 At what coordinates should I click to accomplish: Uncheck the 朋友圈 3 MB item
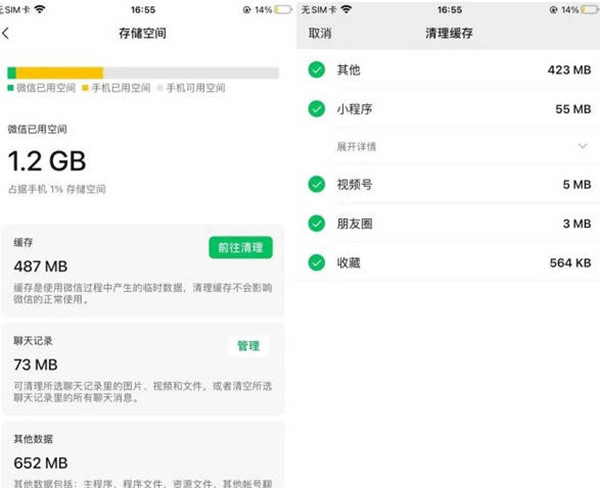[316, 224]
